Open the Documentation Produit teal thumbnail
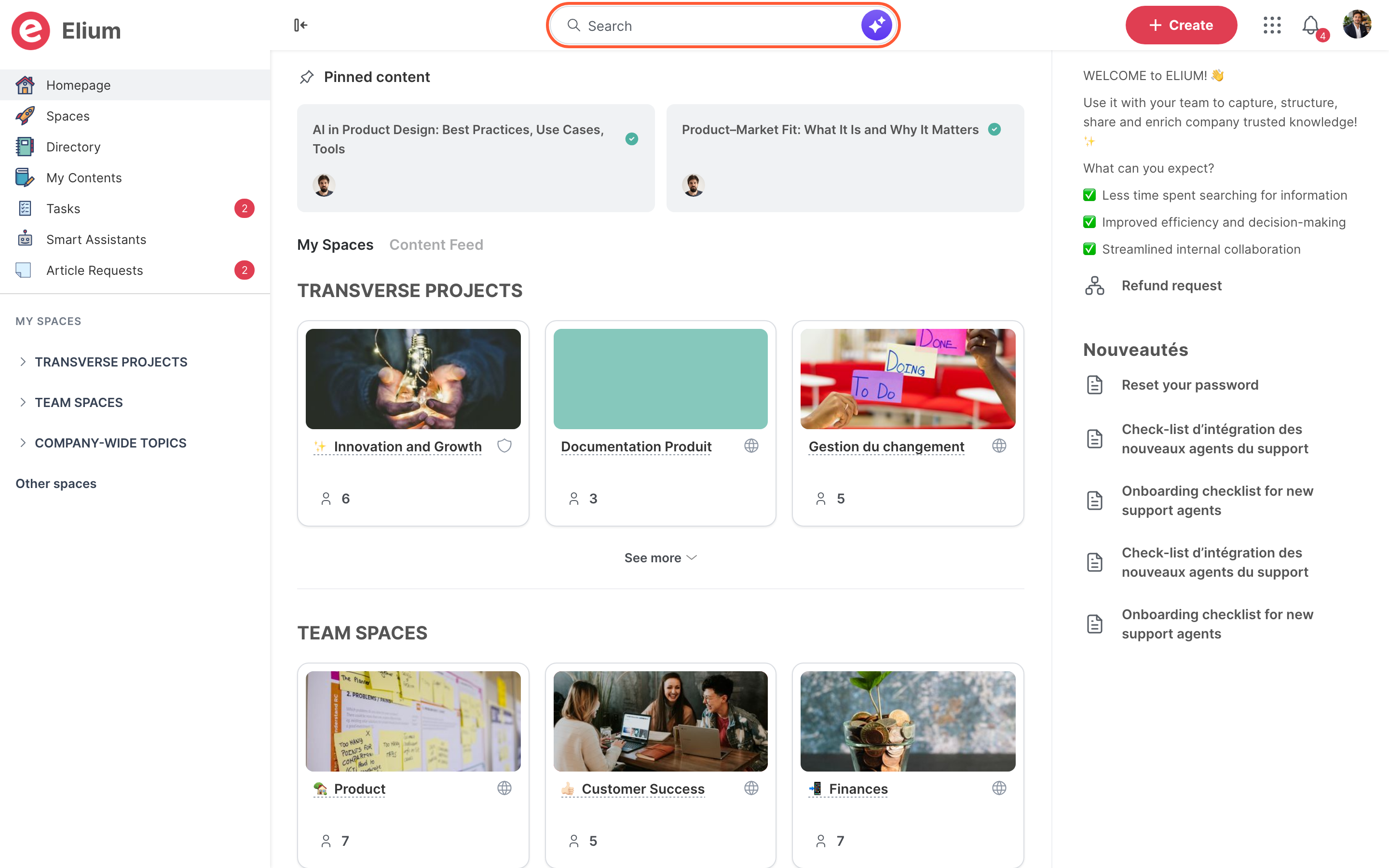Screen dimensions: 1389x868 point(661,379)
